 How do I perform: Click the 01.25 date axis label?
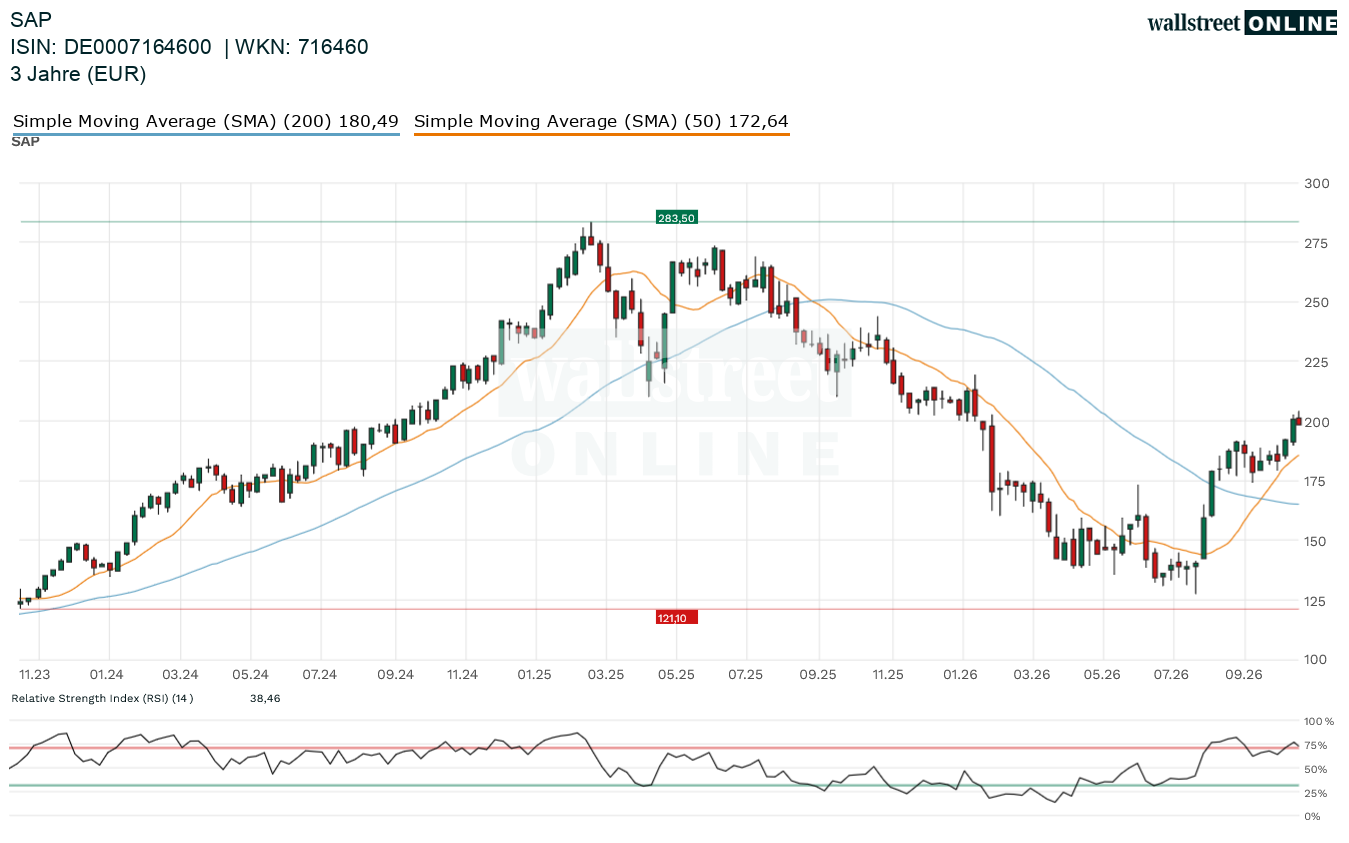535,675
